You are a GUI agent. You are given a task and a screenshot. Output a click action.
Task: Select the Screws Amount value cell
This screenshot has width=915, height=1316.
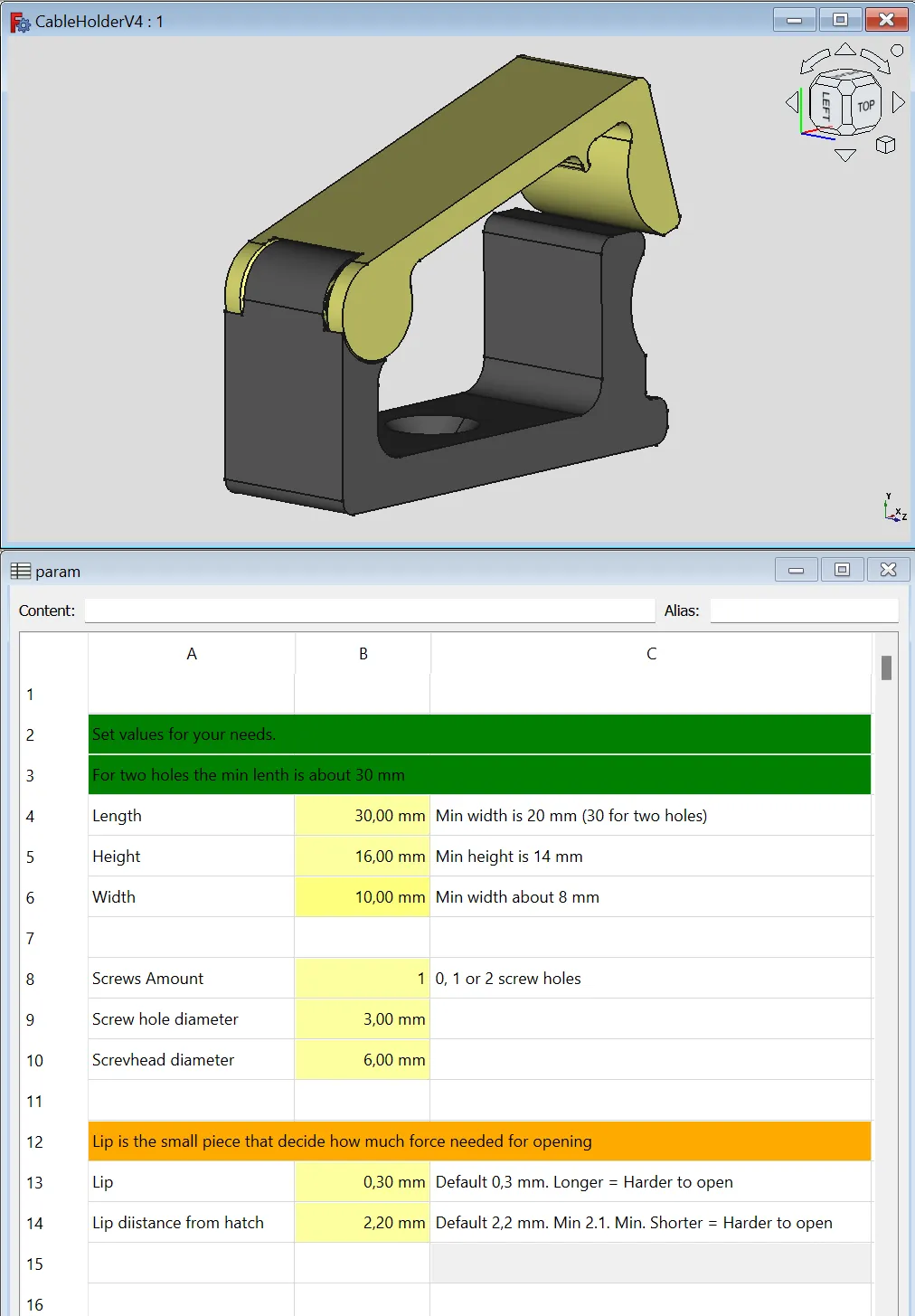[362, 978]
